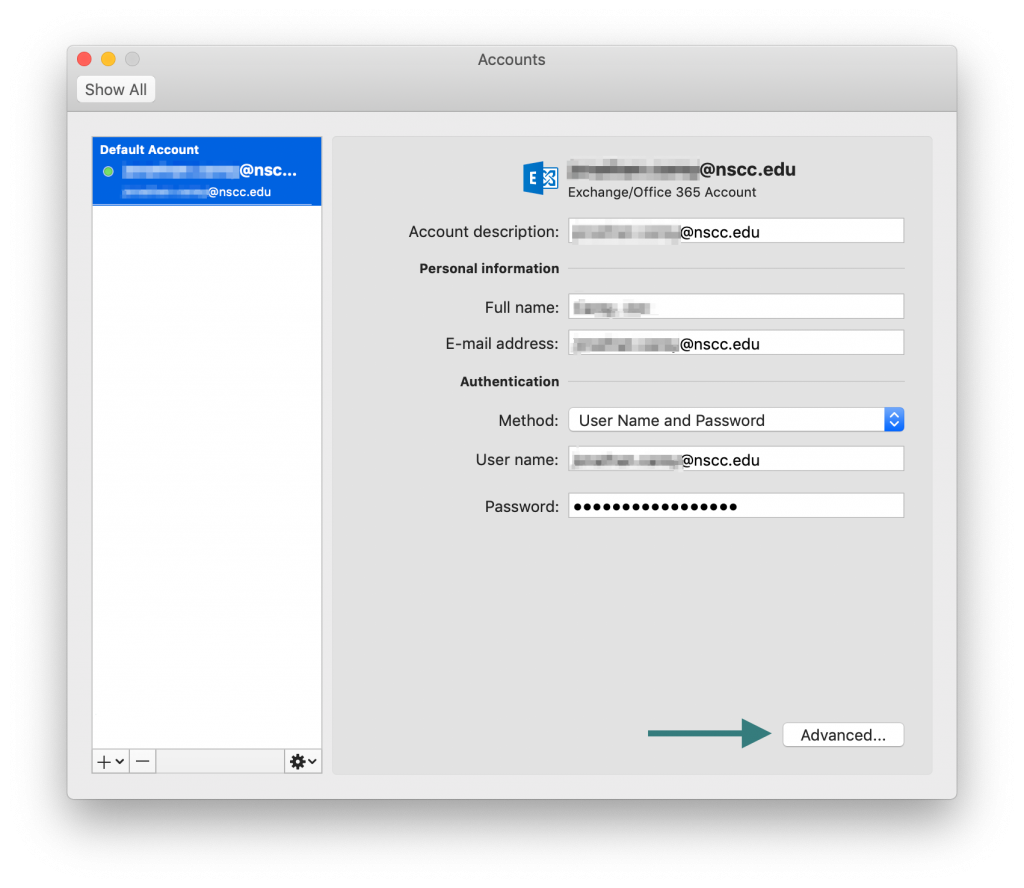This screenshot has height=888, width=1024.
Task: Open the gear actions menu
Action: (303, 762)
